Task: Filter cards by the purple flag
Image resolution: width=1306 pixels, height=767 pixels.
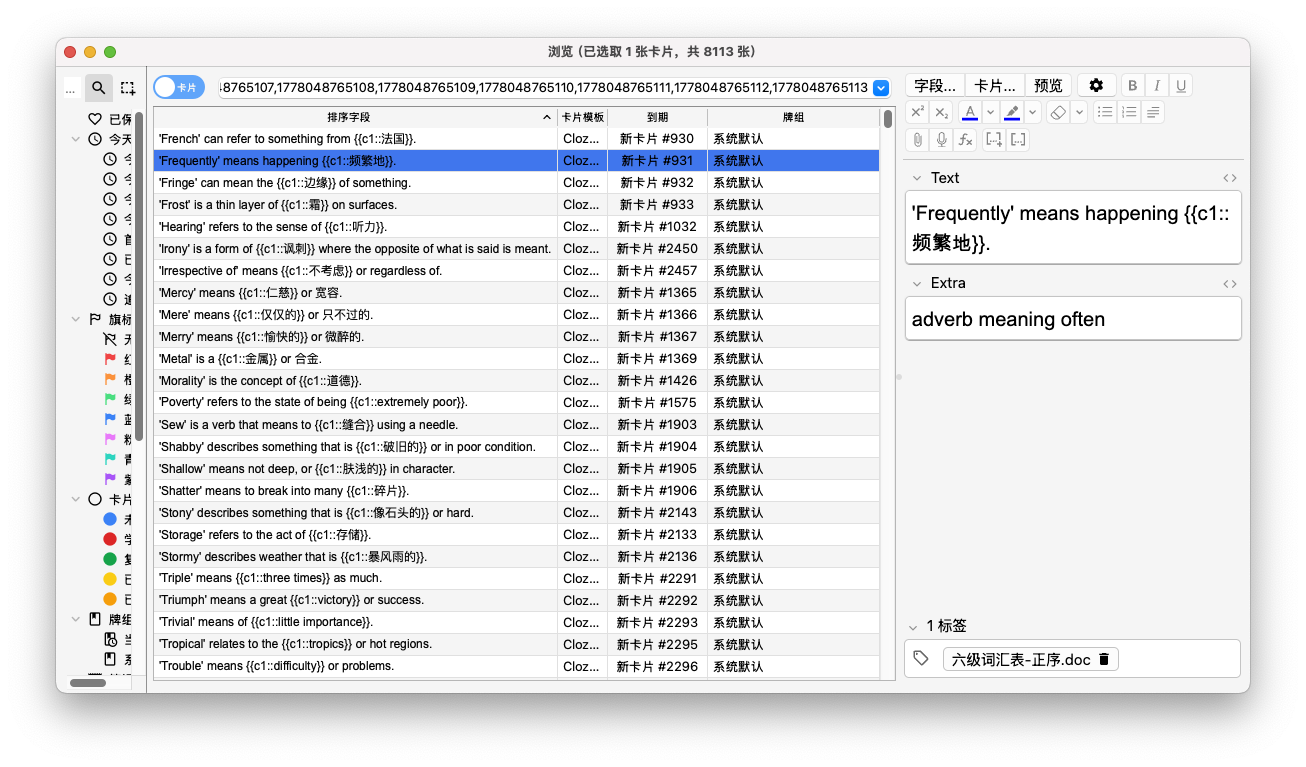Action: coord(110,479)
